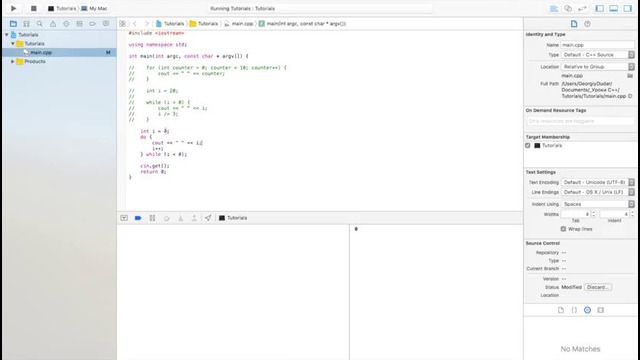Screen dimensions: 640x360
Task: Expand the Products folder
Action: point(13,61)
